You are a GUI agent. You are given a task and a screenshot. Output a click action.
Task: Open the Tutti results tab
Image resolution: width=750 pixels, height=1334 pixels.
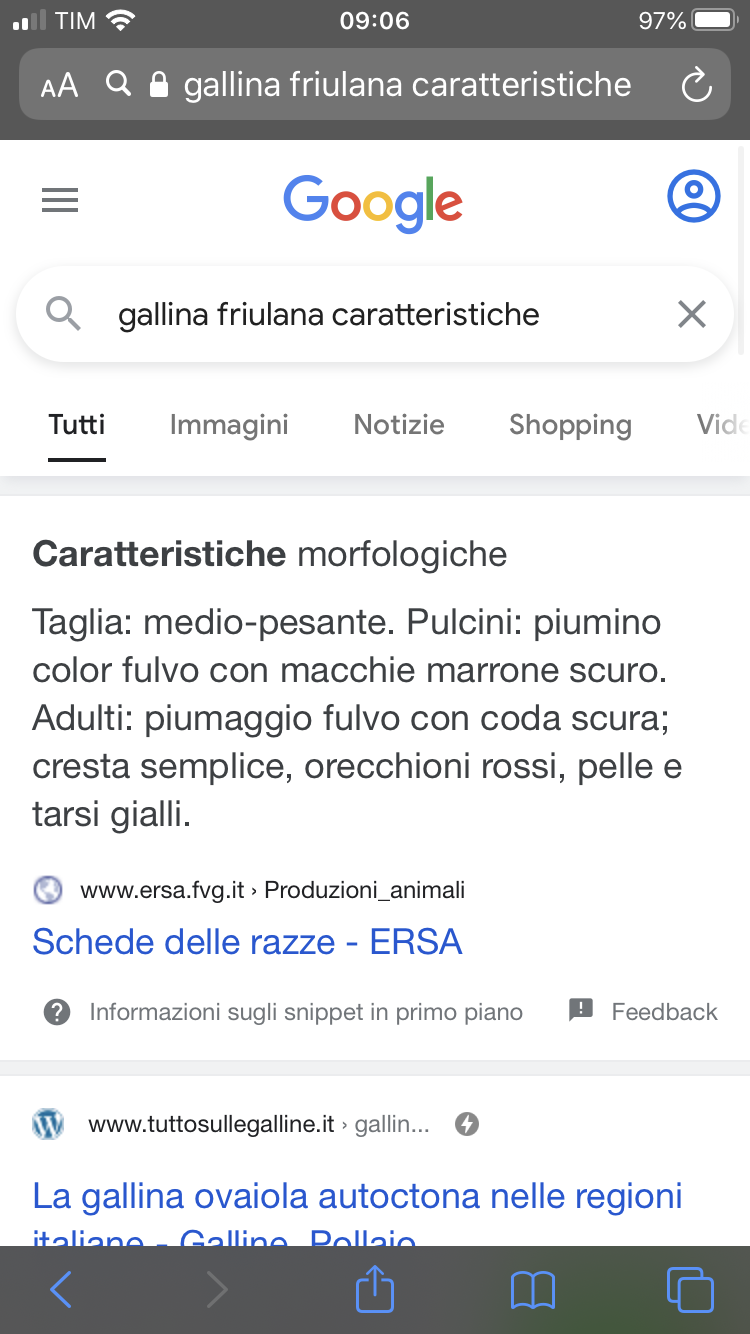pyautogui.click(x=77, y=424)
